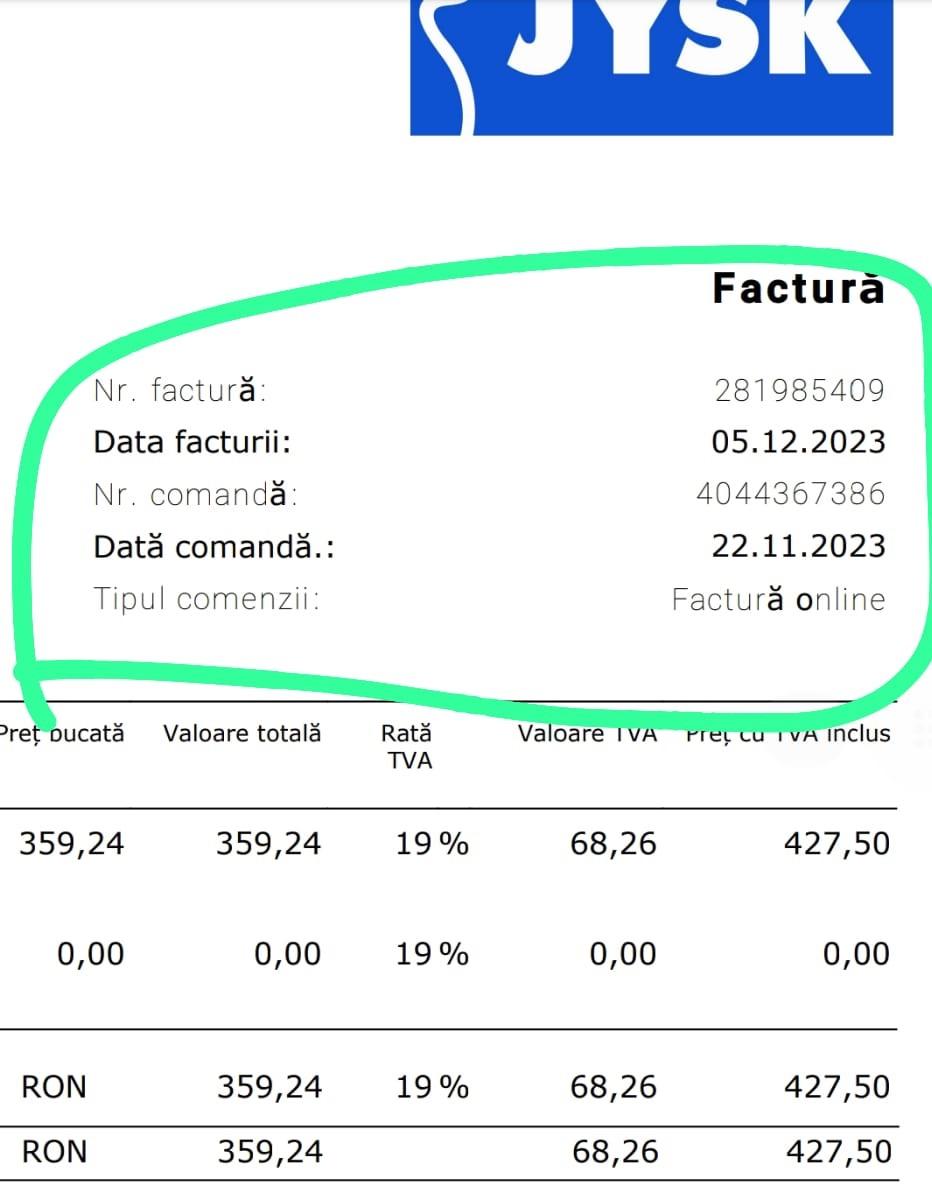Click the order date 22.11.2023

click(798, 547)
